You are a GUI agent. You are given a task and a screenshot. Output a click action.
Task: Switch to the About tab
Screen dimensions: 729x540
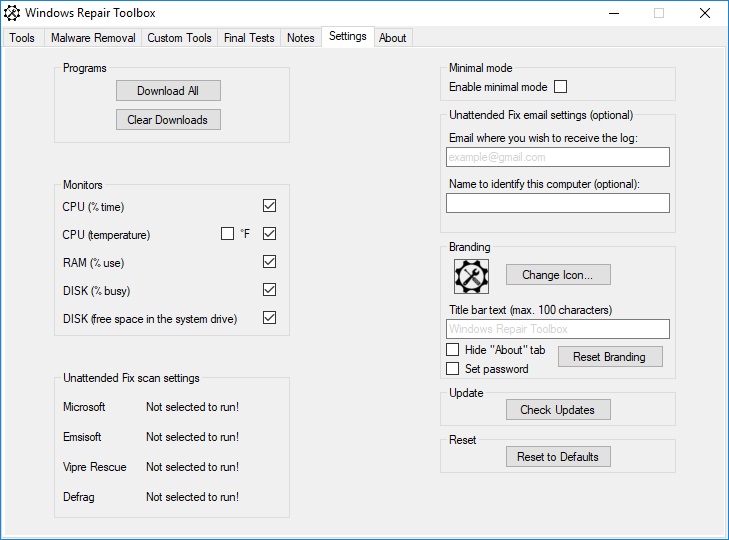pos(392,38)
